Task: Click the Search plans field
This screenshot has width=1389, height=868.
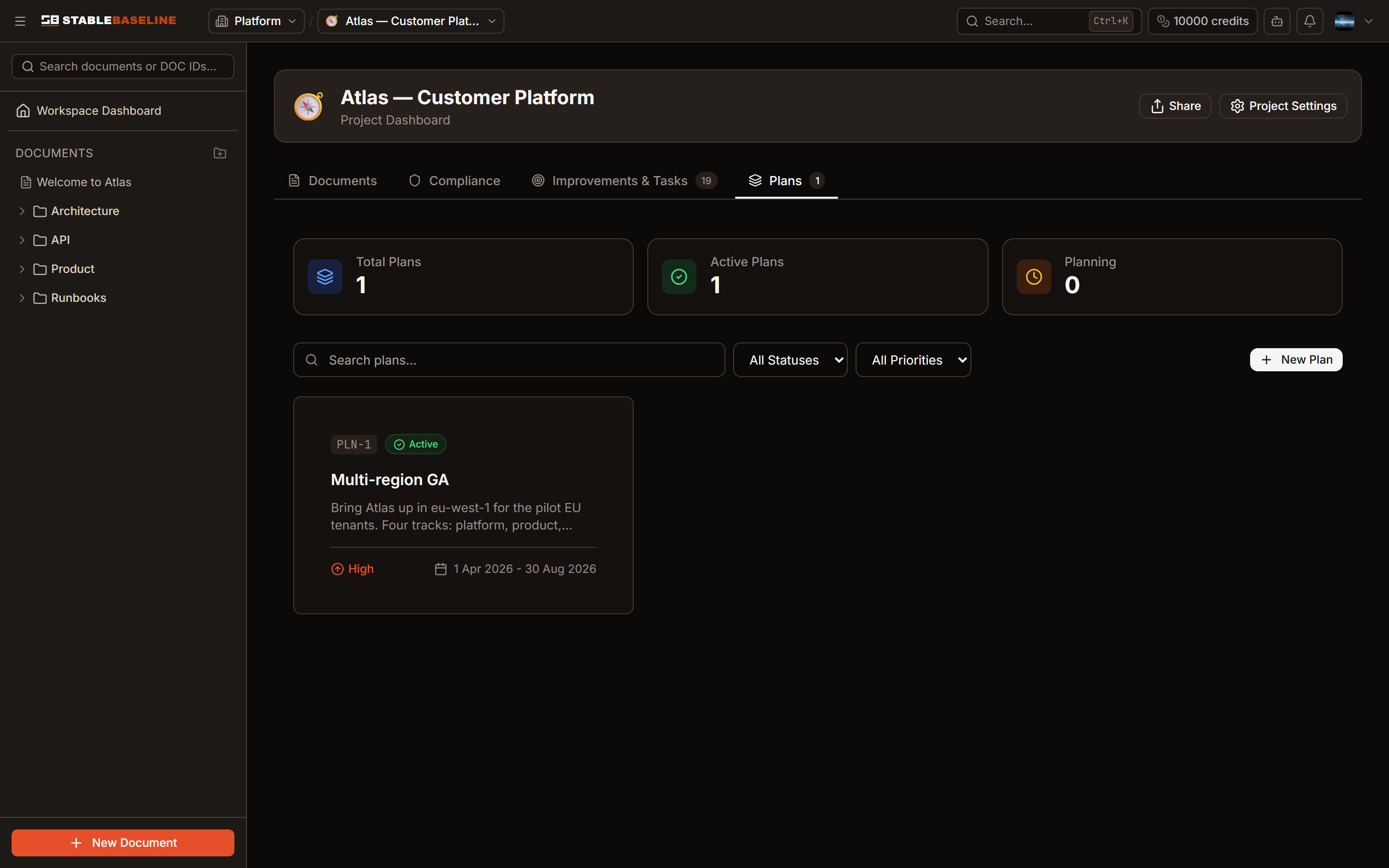Action: 509,360
